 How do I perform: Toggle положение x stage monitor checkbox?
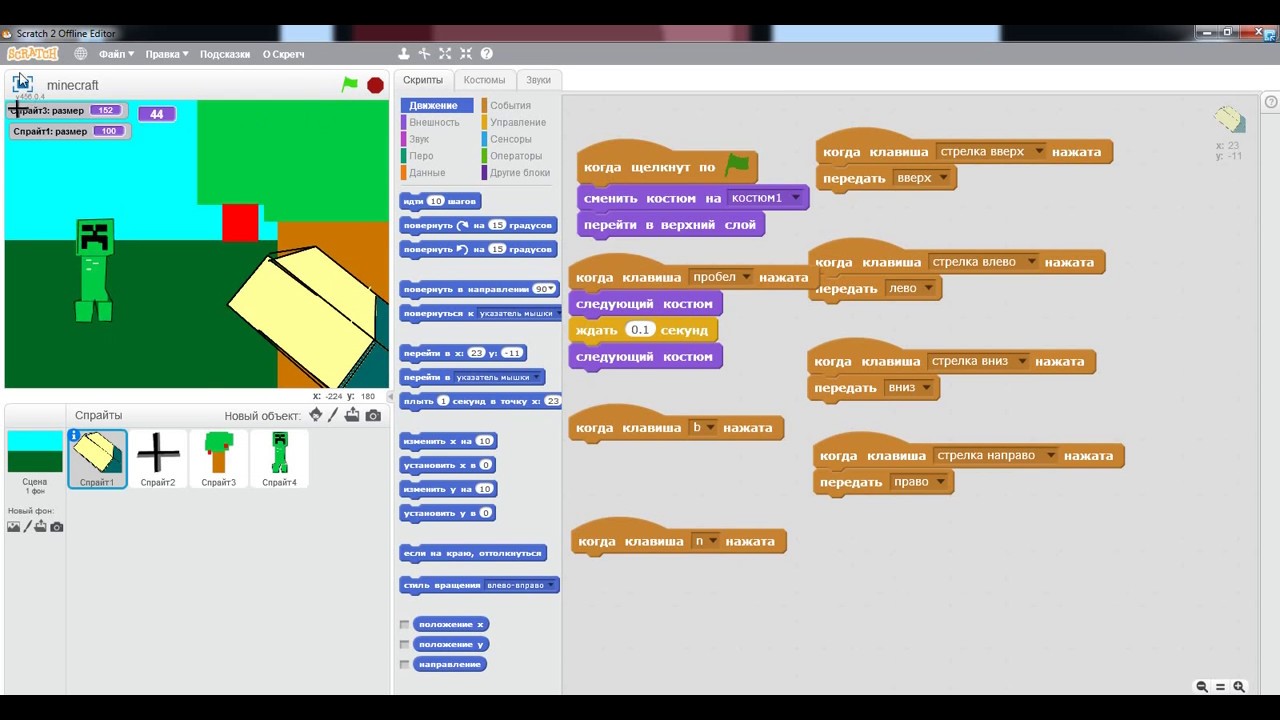point(404,624)
